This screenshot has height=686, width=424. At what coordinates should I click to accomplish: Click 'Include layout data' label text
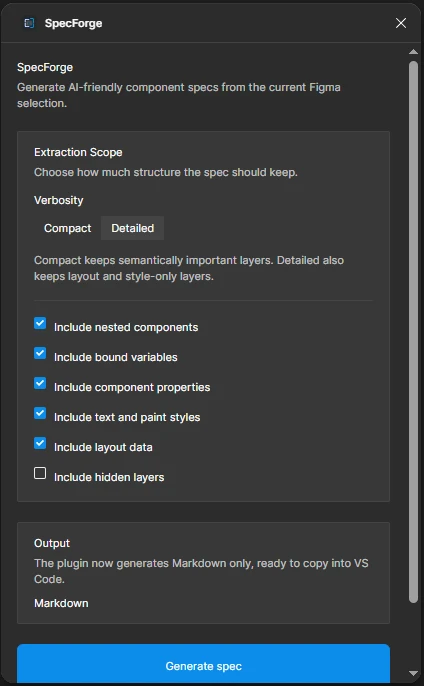103,447
